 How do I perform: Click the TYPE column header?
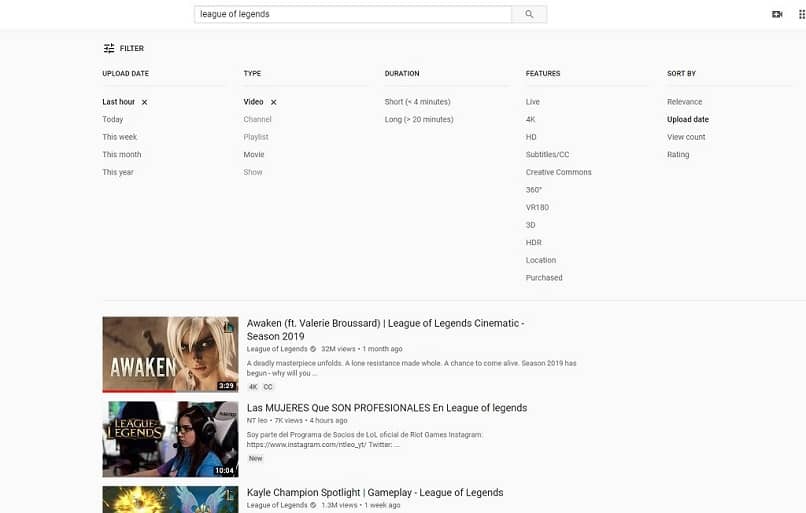point(252,74)
